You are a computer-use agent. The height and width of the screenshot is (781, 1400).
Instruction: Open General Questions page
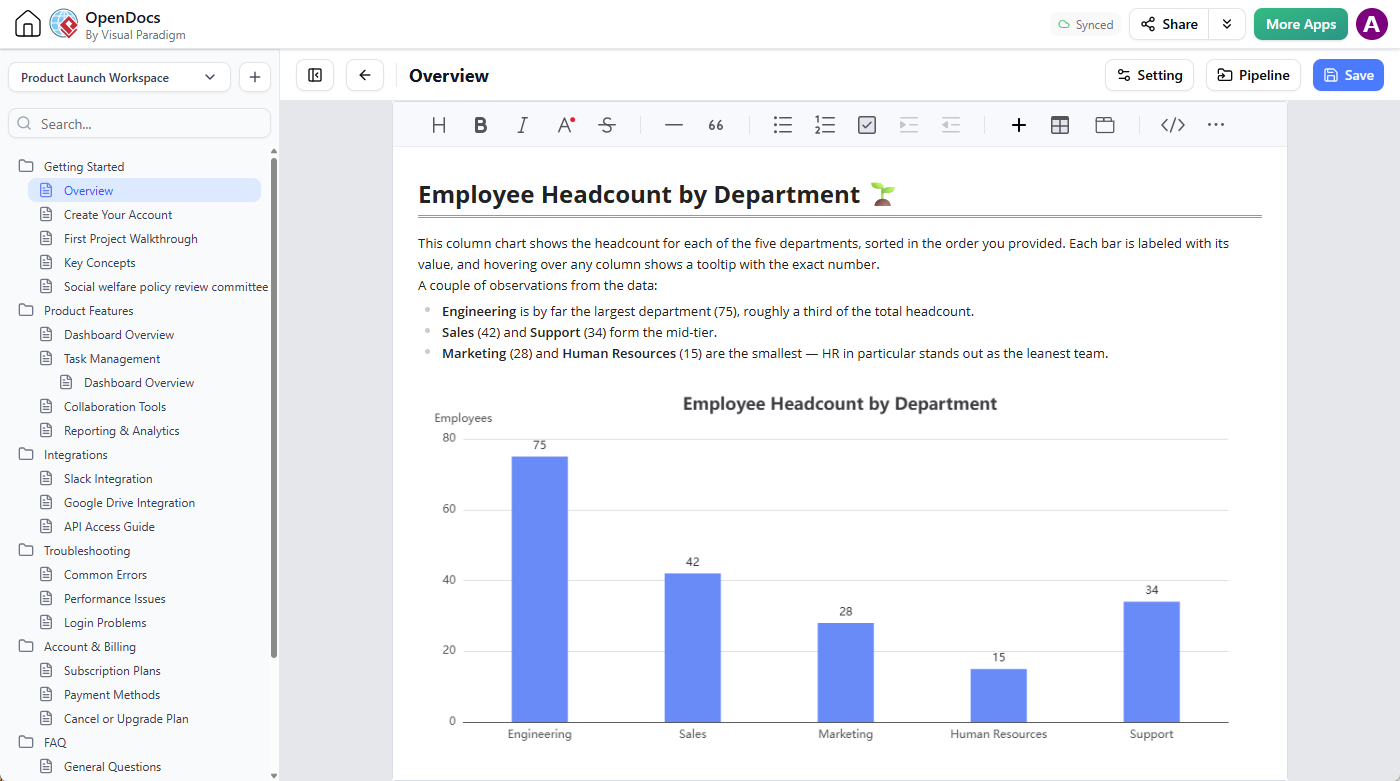(112, 767)
